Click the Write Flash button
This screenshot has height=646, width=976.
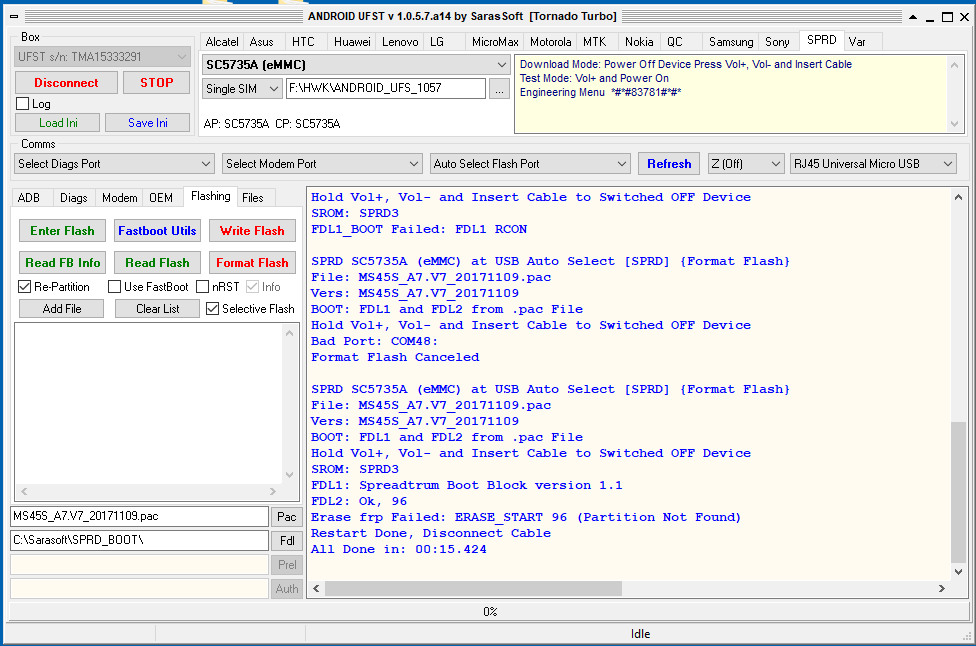(x=252, y=231)
